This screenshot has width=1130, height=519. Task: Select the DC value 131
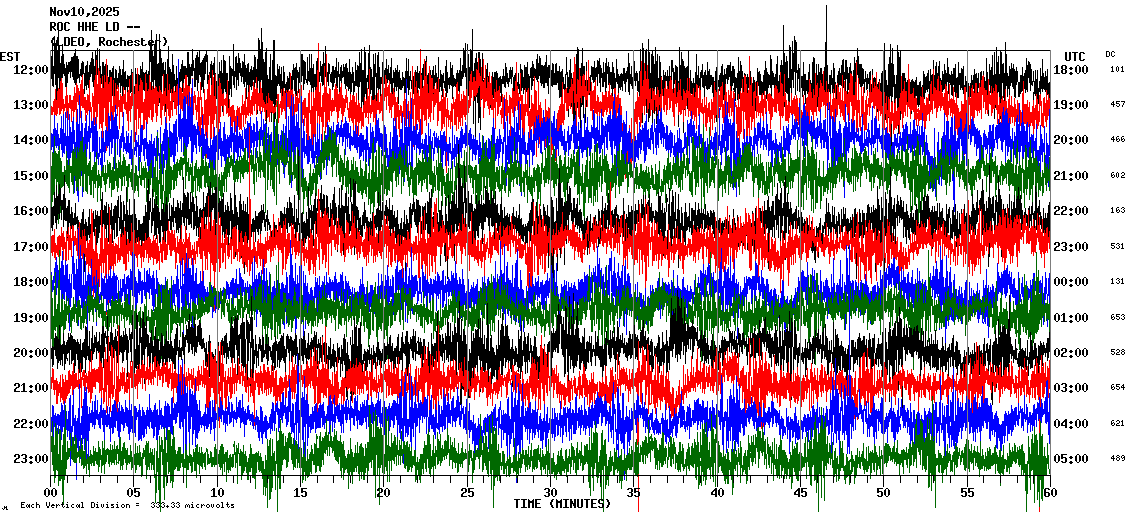(1117, 282)
